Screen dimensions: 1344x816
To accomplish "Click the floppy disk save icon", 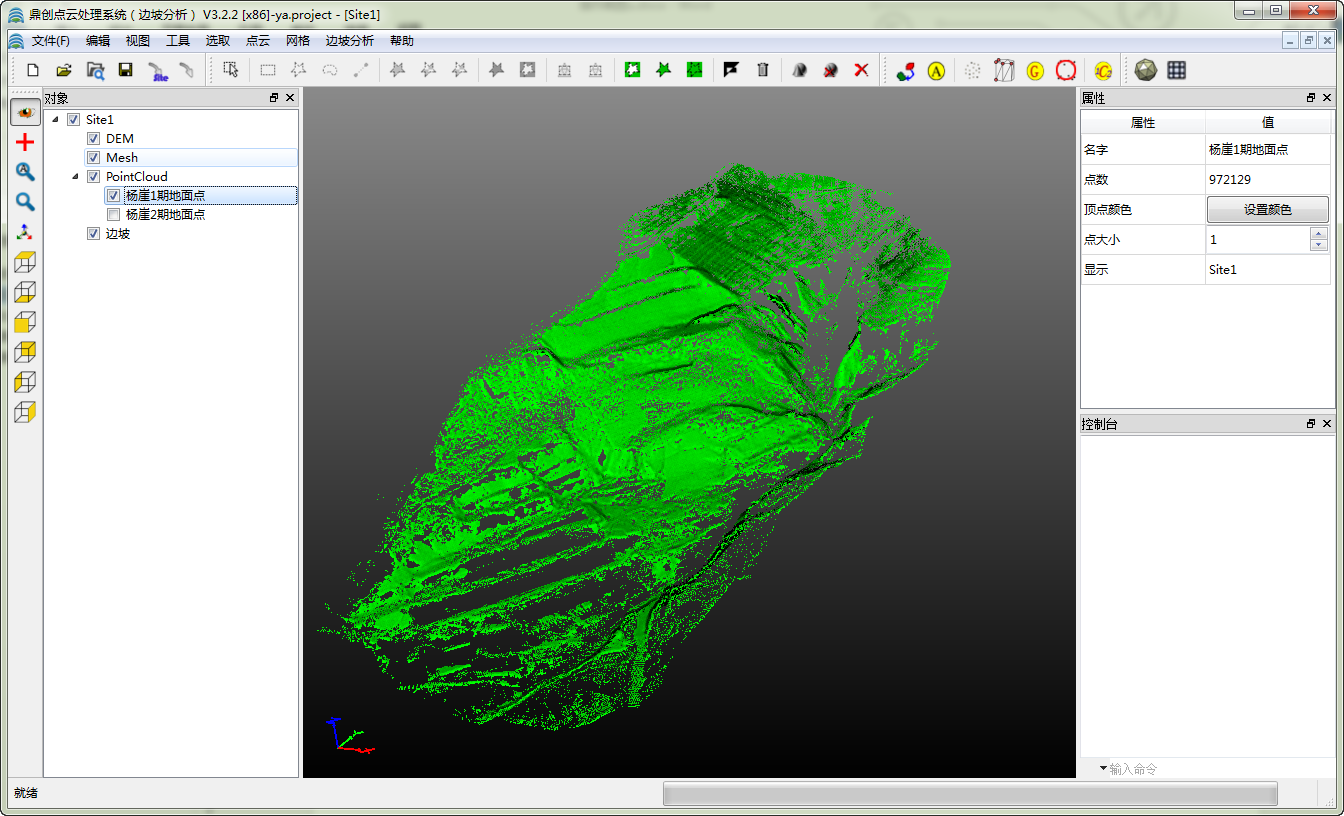I will 125,70.
